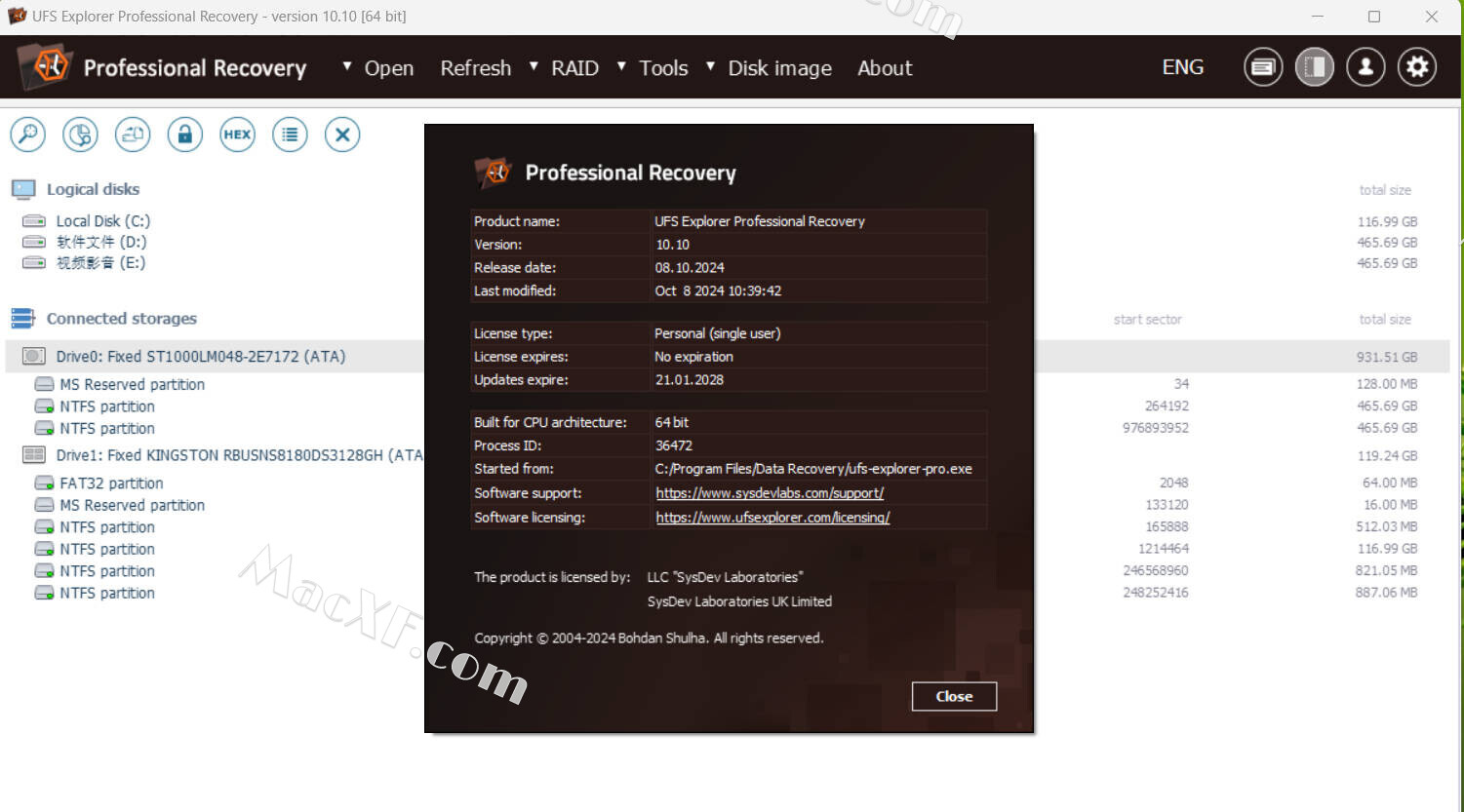Viewport: 1464px width, 812px height.
Task: Open the settings gear icon
Action: tap(1417, 67)
